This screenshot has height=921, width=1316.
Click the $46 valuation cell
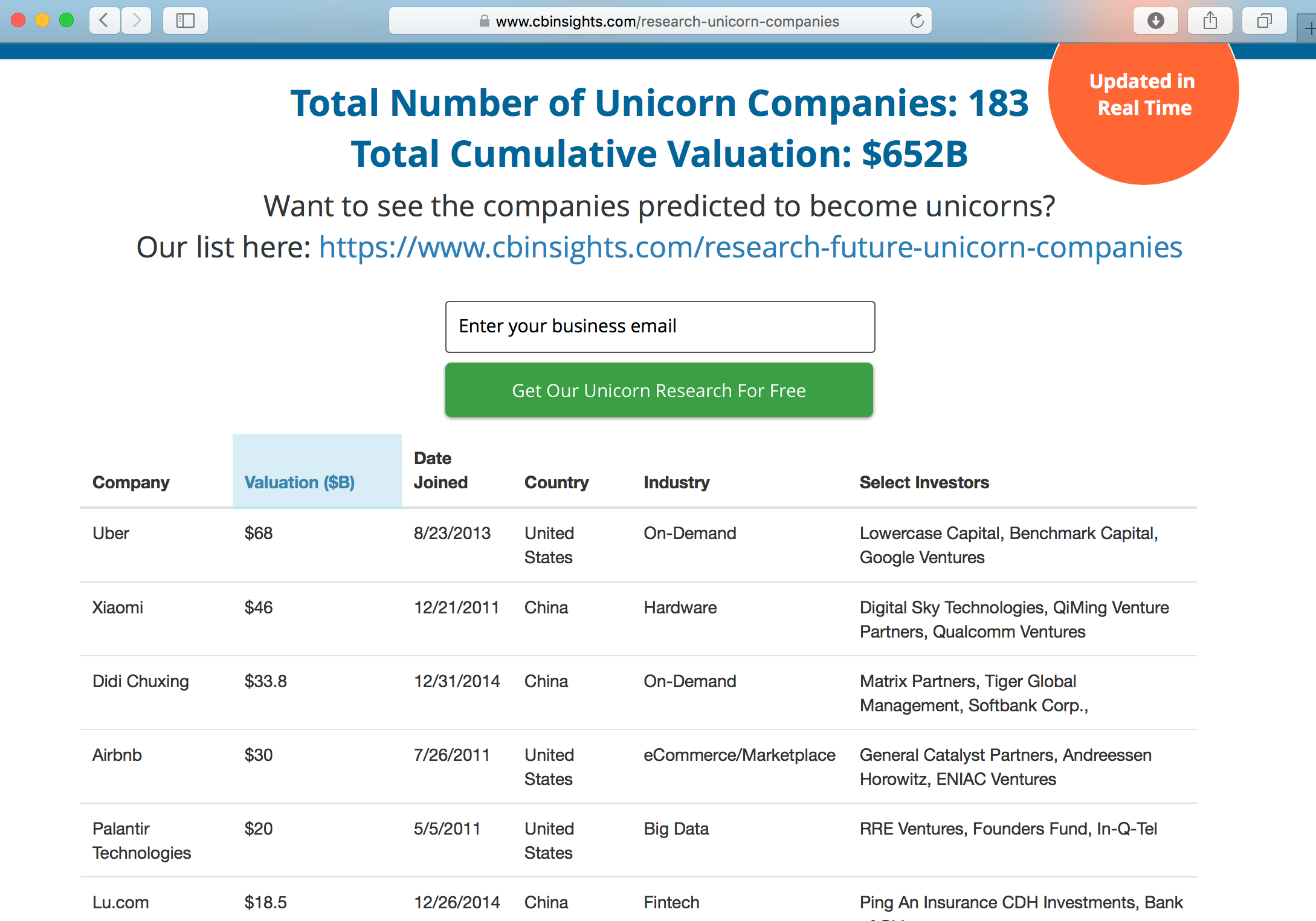[x=259, y=607]
